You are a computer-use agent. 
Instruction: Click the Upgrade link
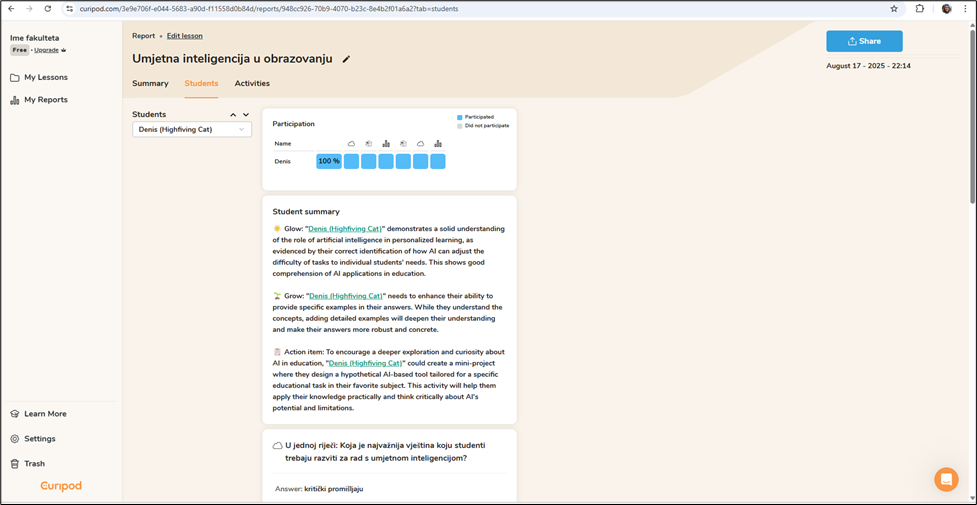(x=47, y=50)
